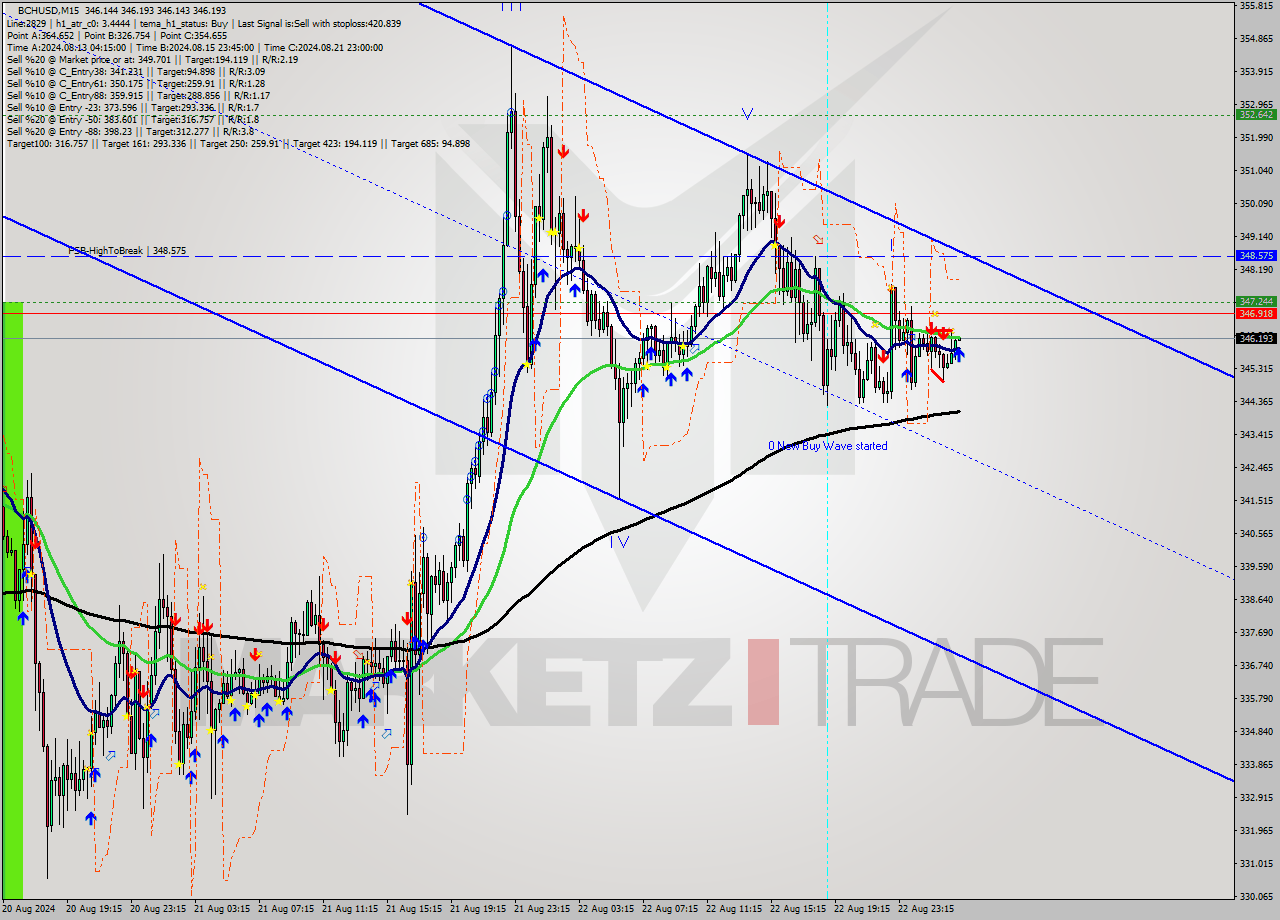
Task: Click the 333.865 price axis value
Action: pos(1256,765)
